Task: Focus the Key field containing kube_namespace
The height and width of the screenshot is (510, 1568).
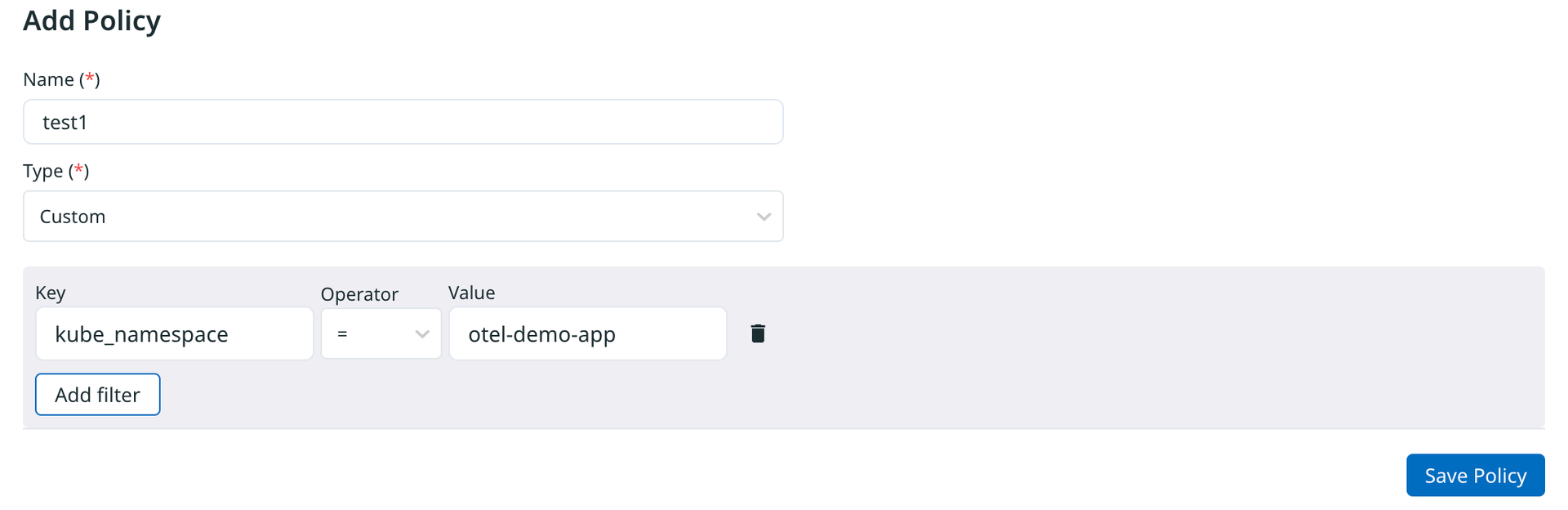Action: click(x=175, y=333)
